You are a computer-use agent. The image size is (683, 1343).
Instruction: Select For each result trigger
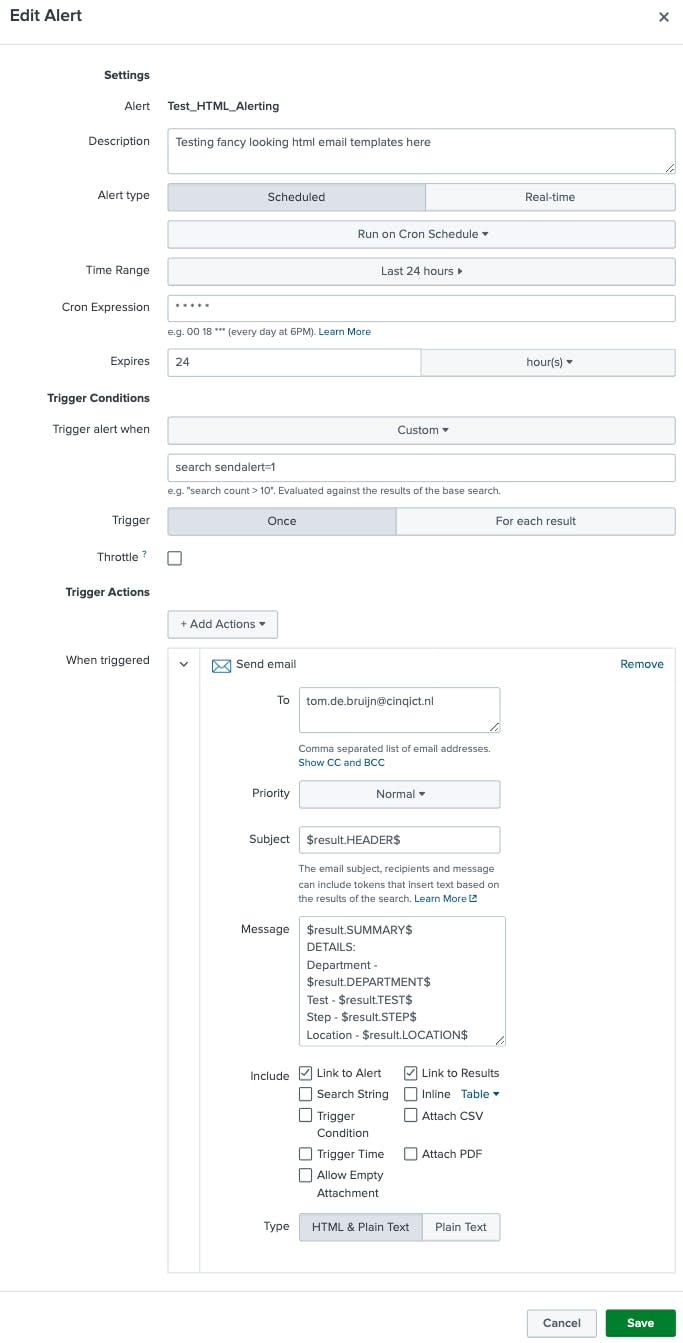point(535,521)
